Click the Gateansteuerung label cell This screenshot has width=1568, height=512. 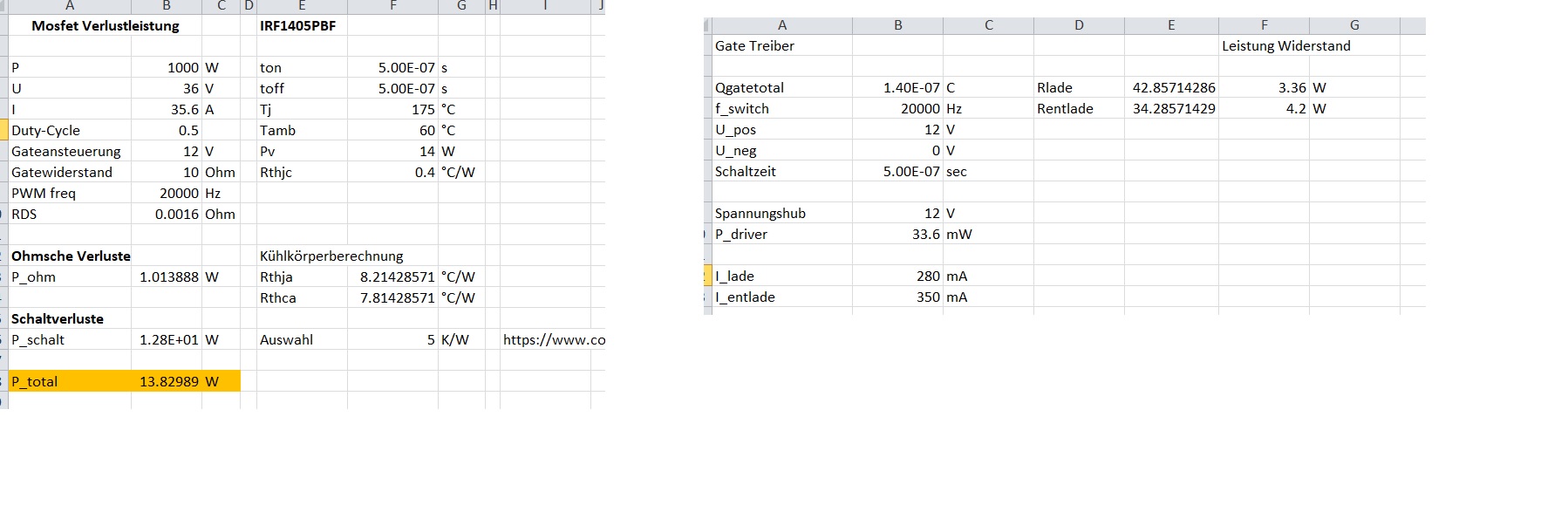tap(70, 151)
